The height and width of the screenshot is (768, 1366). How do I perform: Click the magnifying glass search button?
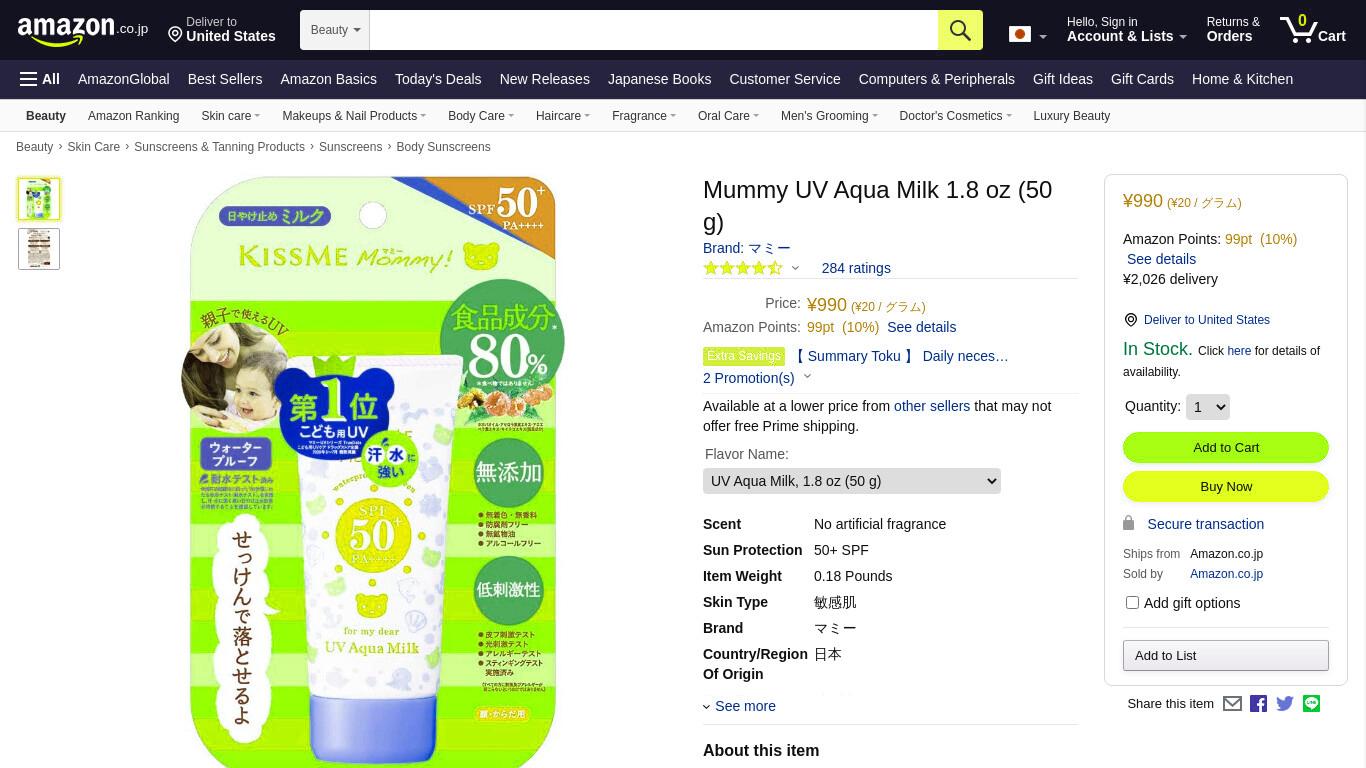coord(960,30)
